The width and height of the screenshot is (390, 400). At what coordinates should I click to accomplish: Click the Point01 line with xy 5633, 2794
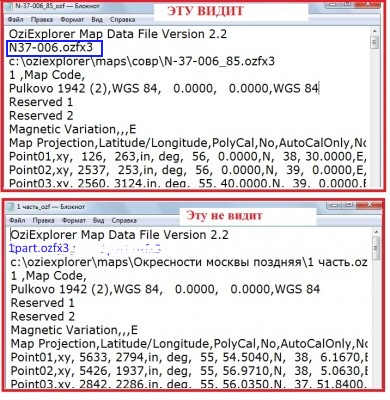189,357
